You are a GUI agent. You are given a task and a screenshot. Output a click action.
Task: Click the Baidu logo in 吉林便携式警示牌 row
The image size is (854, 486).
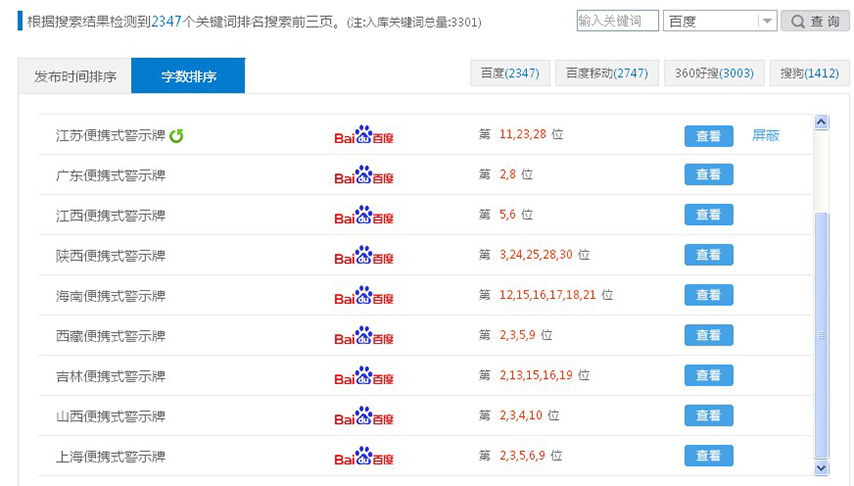click(x=364, y=376)
